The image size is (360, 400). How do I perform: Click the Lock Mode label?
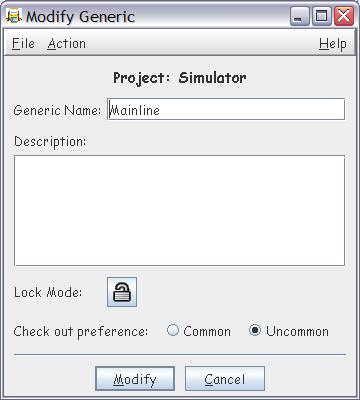point(48,292)
